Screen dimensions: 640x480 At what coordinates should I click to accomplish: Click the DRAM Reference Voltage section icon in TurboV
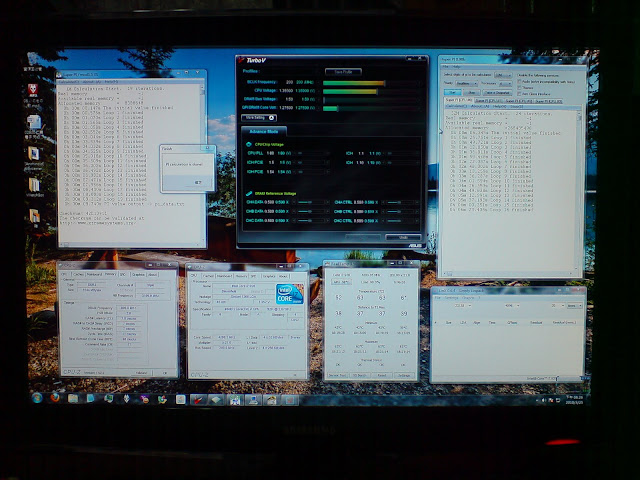(x=249, y=193)
